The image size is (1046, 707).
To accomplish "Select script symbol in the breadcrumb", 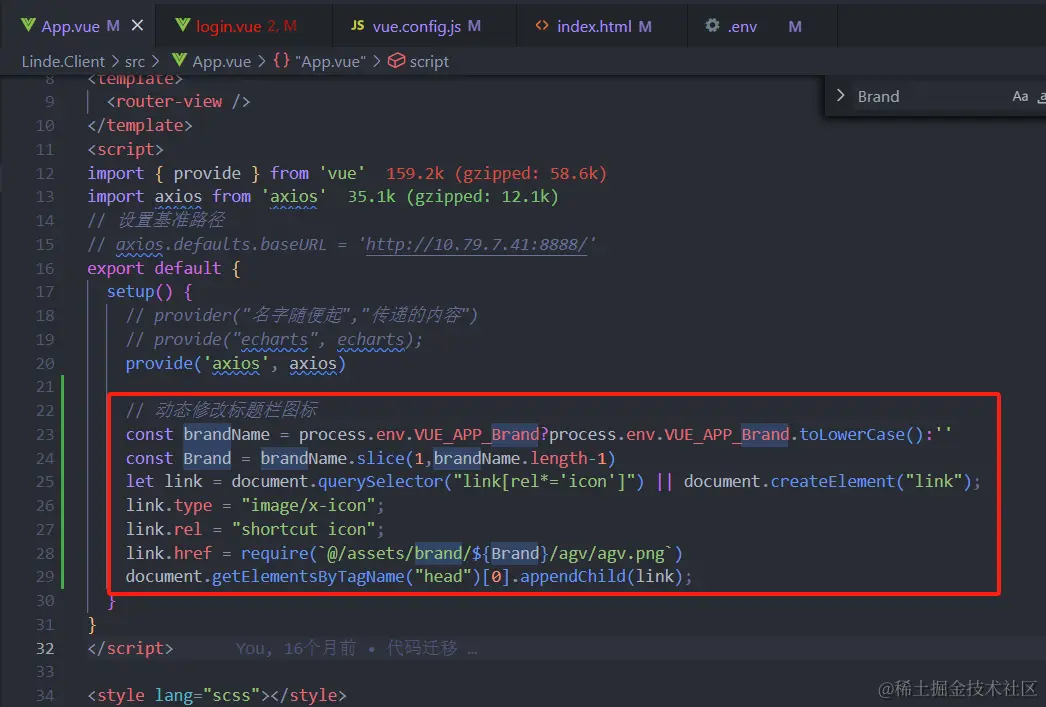I will point(429,61).
